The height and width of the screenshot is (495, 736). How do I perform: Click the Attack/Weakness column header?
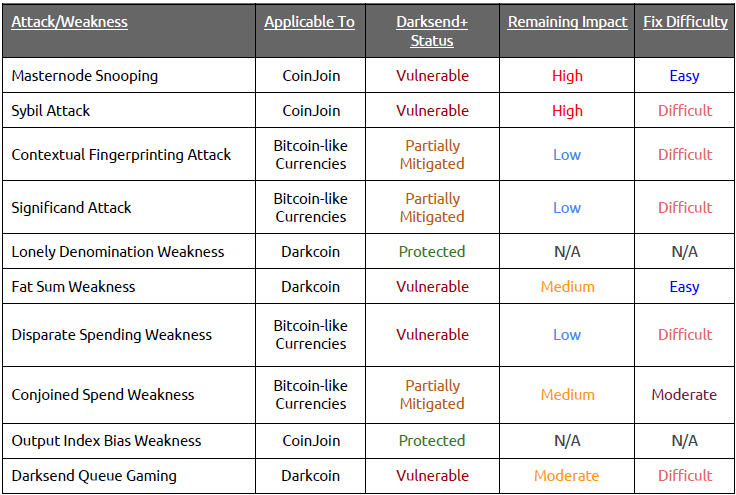point(69,22)
